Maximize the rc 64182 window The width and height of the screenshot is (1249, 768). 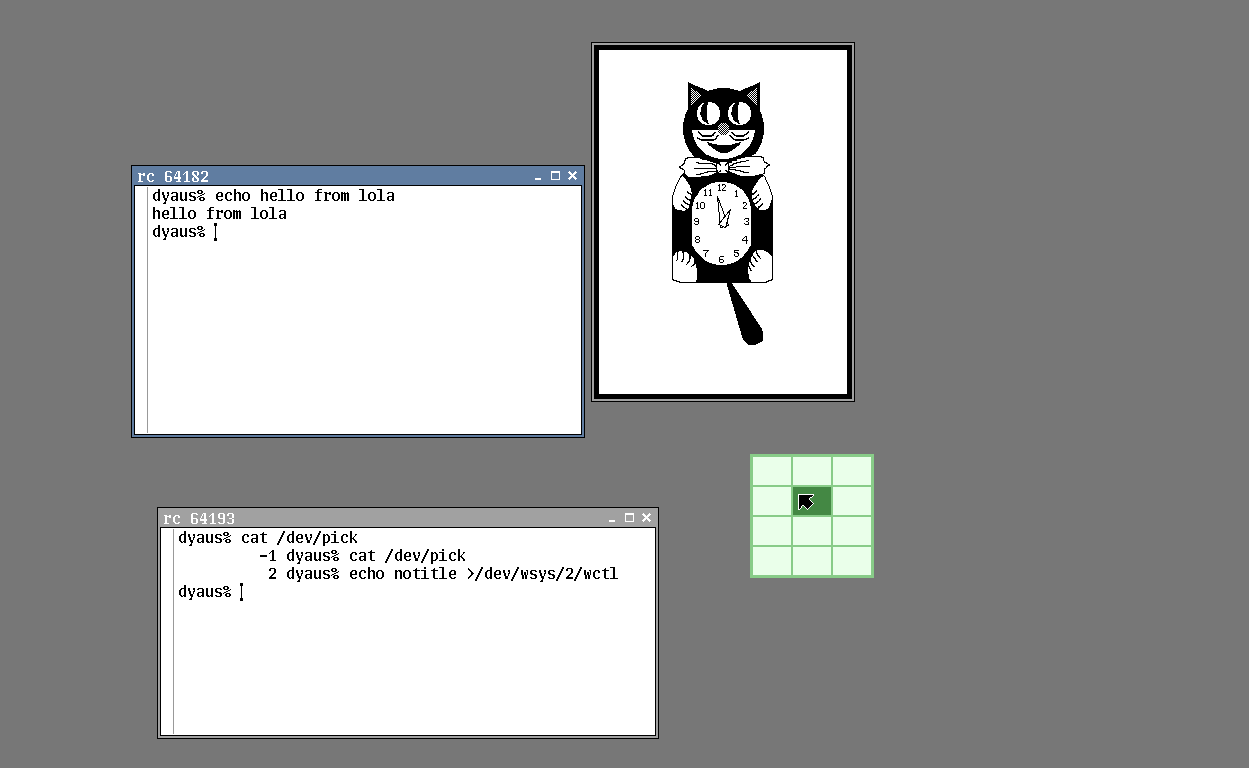pyautogui.click(x=555, y=176)
